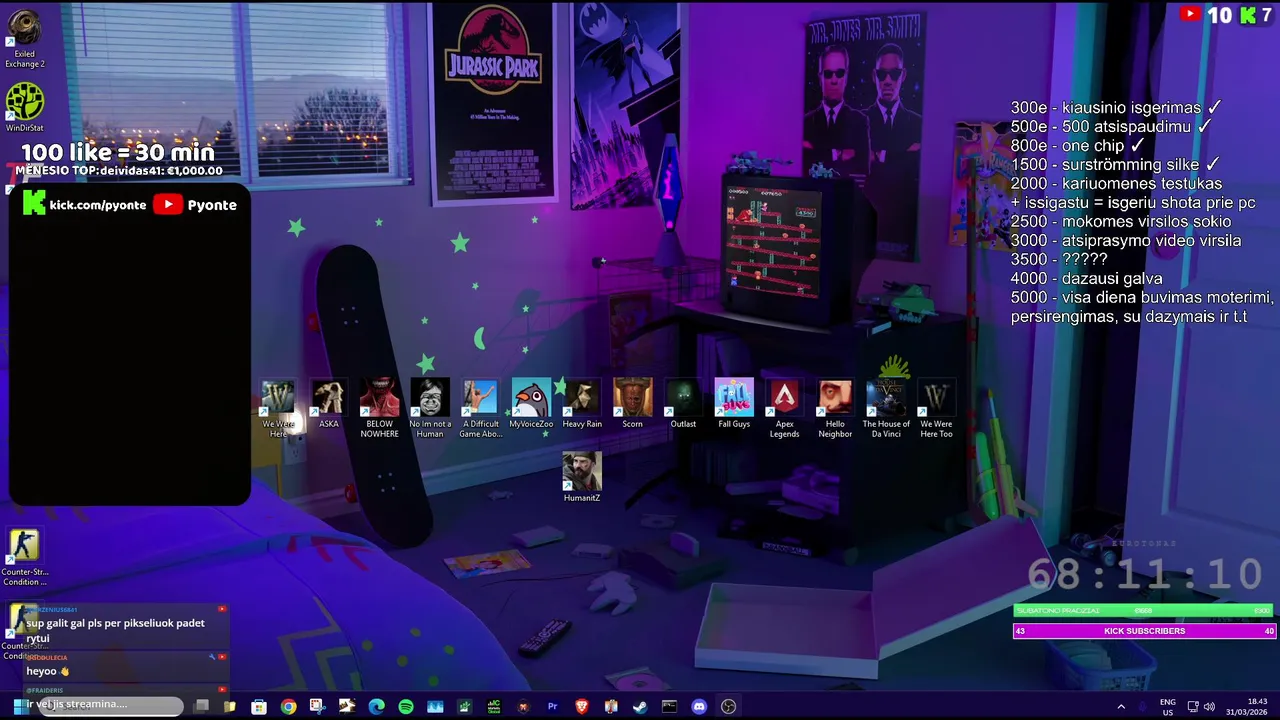Click the '4000 - dazausi galva' goal line
Viewport: 1280px width, 720px height.
(x=1086, y=279)
